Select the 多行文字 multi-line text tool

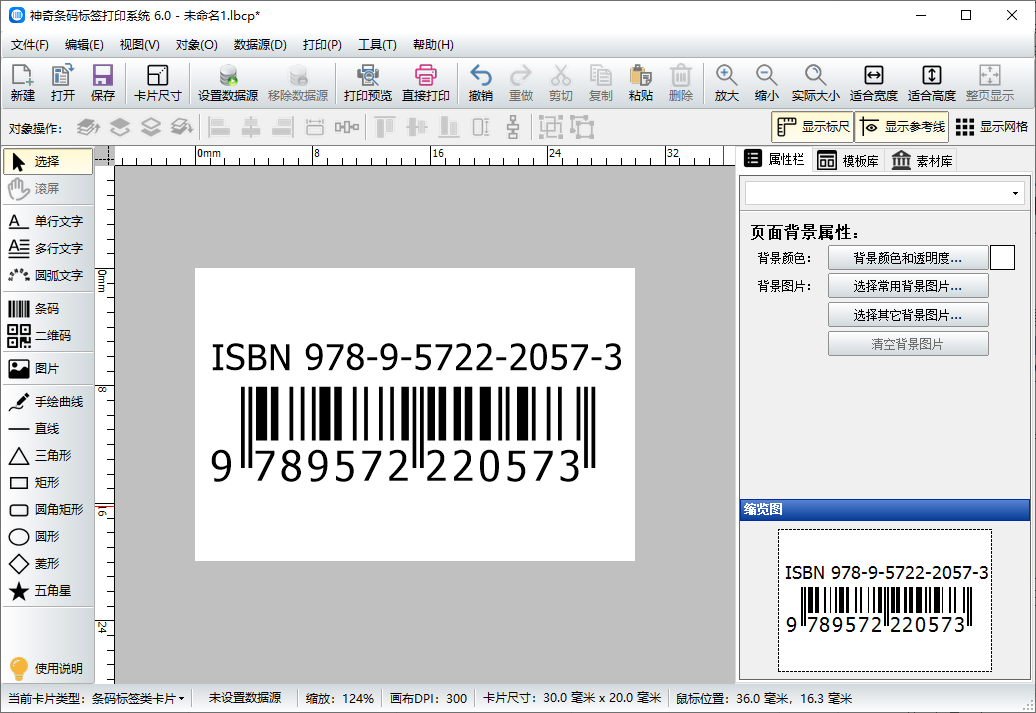48,248
